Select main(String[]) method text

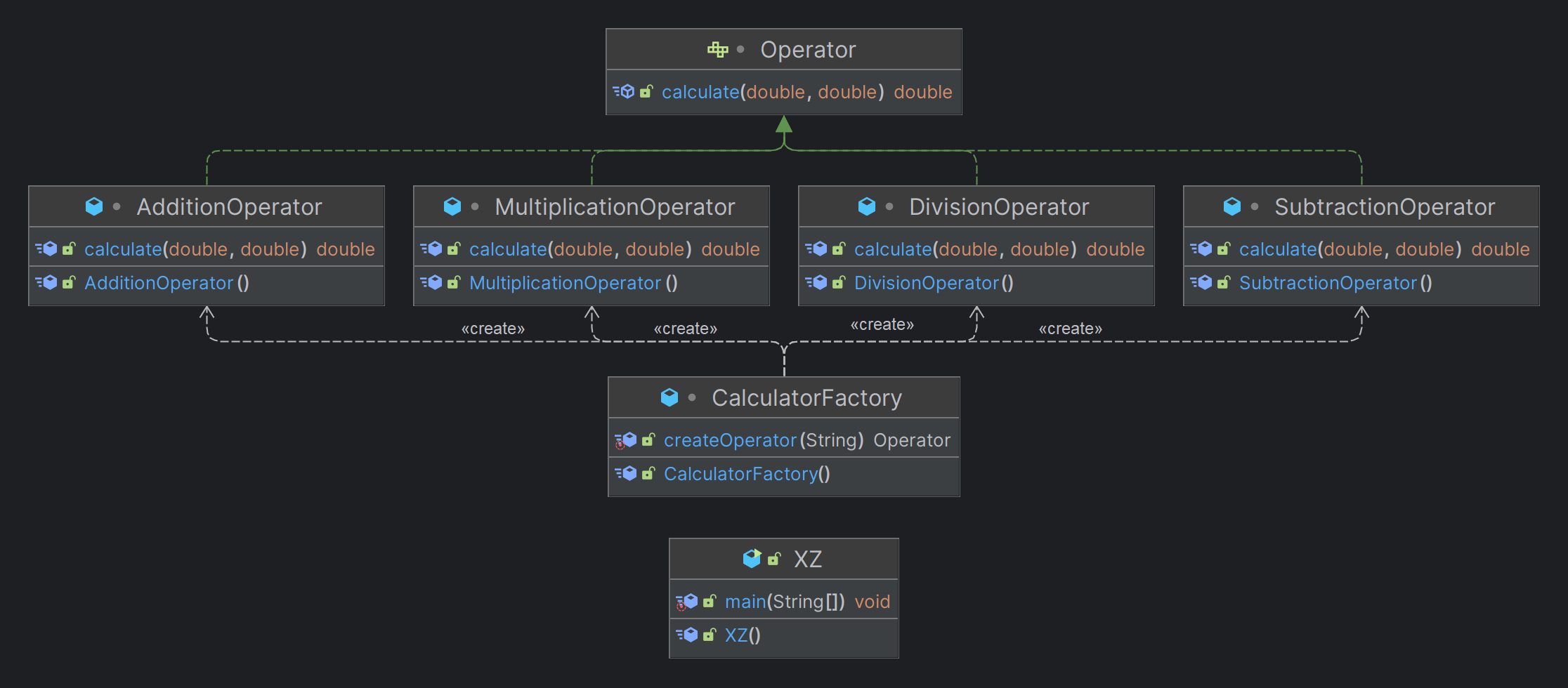click(x=785, y=602)
